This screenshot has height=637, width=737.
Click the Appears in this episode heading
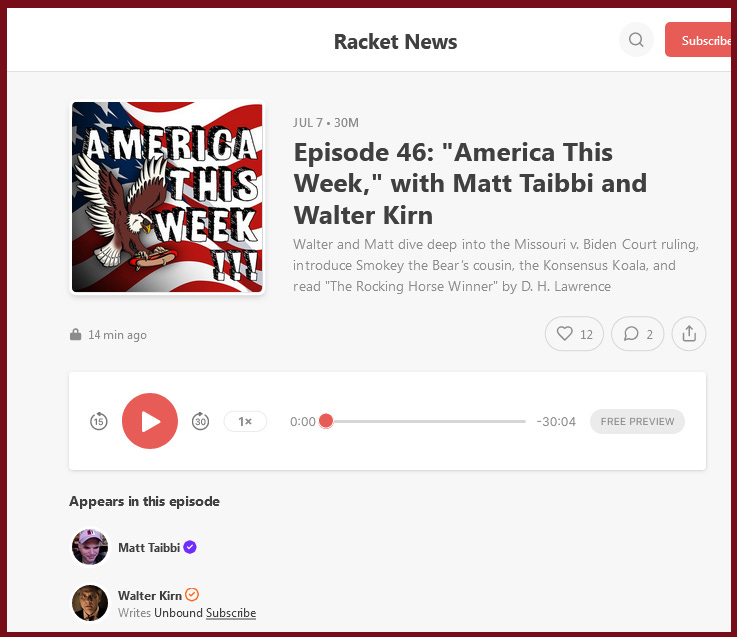coord(144,502)
